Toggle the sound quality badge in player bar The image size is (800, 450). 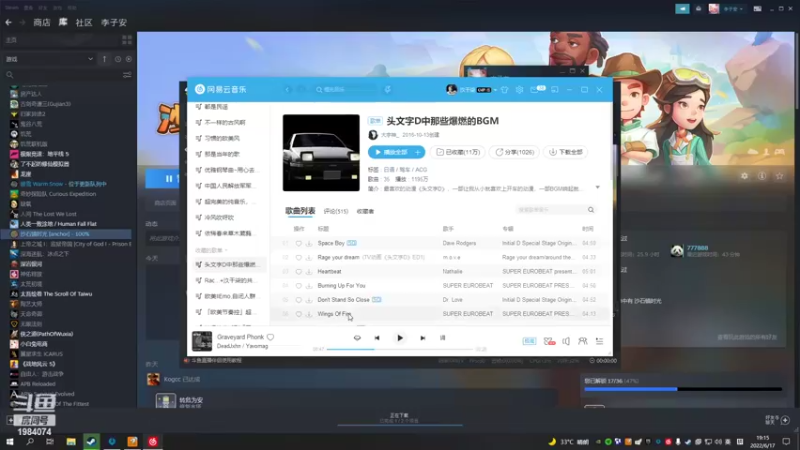[x=529, y=341]
